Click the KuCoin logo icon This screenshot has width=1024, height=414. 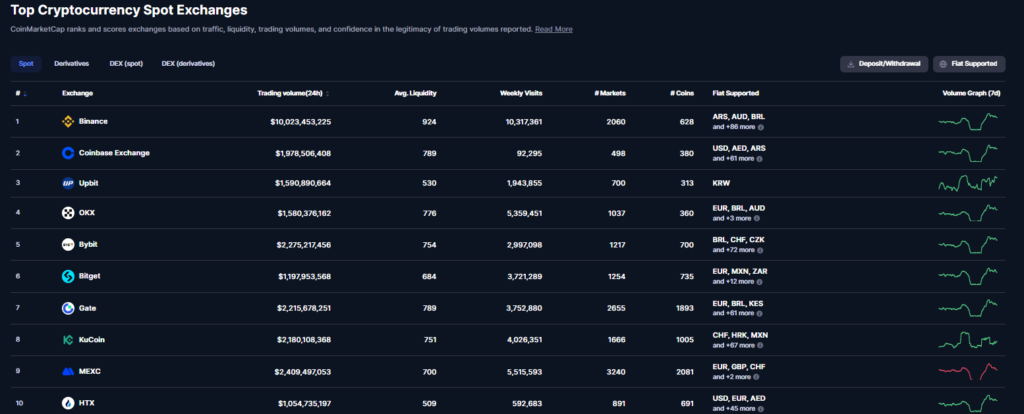(x=68, y=339)
